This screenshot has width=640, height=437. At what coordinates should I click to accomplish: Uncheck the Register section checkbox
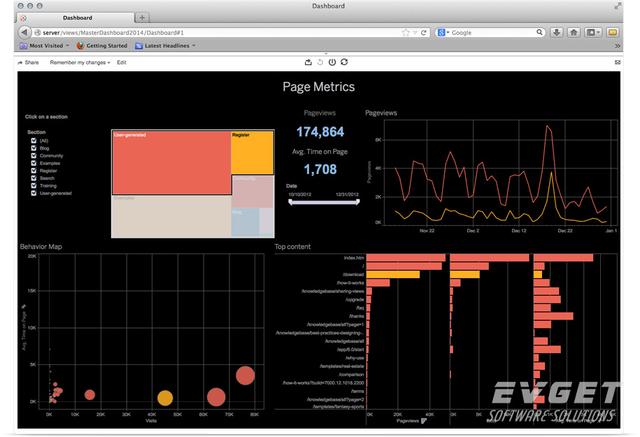point(34,171)
